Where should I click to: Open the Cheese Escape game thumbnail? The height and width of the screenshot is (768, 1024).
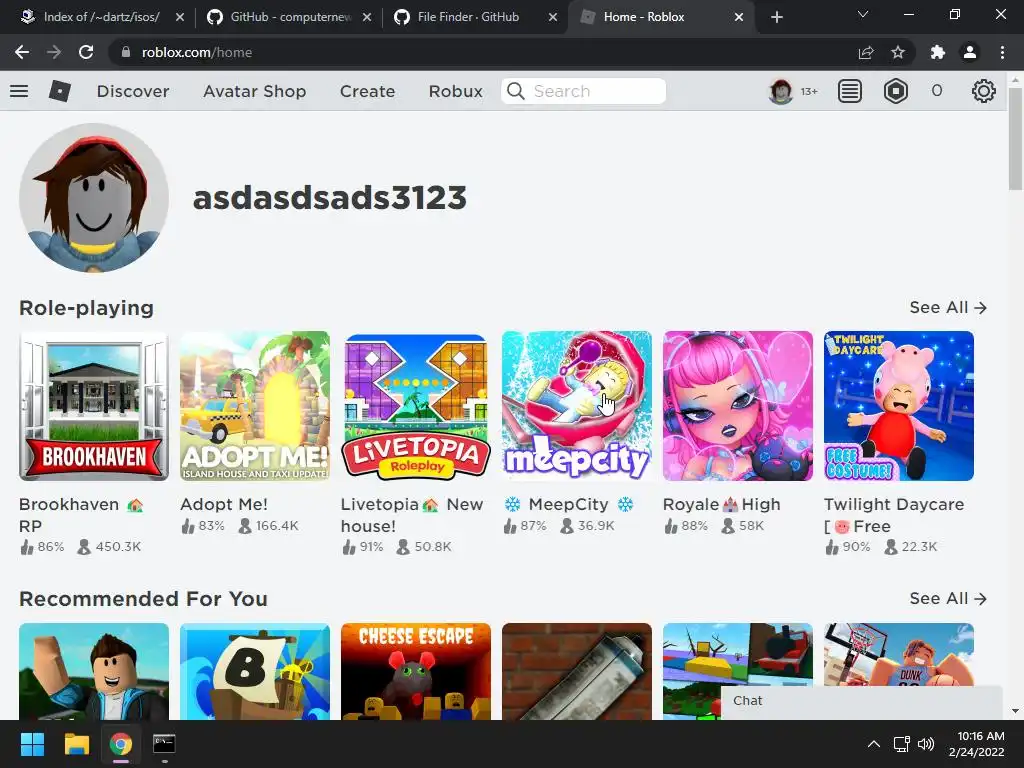click(x=416, y=671)
